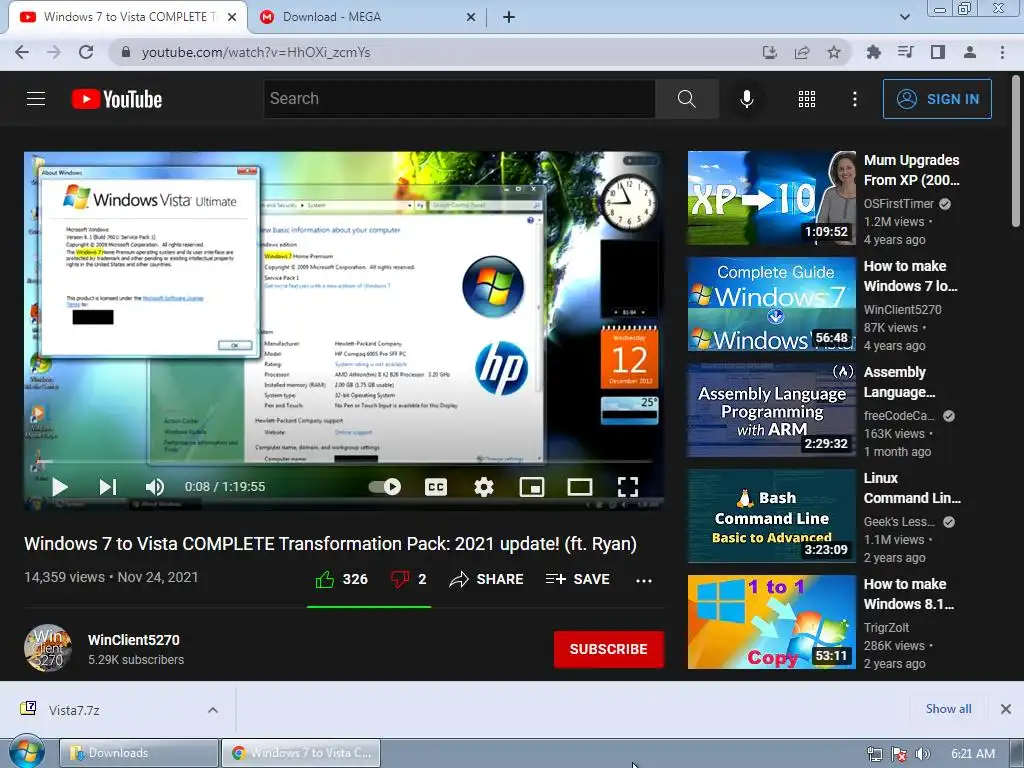1024x768 pixels.
Task: Open YouTube settings three-dot menu
Action: click(x=855, y=99)
